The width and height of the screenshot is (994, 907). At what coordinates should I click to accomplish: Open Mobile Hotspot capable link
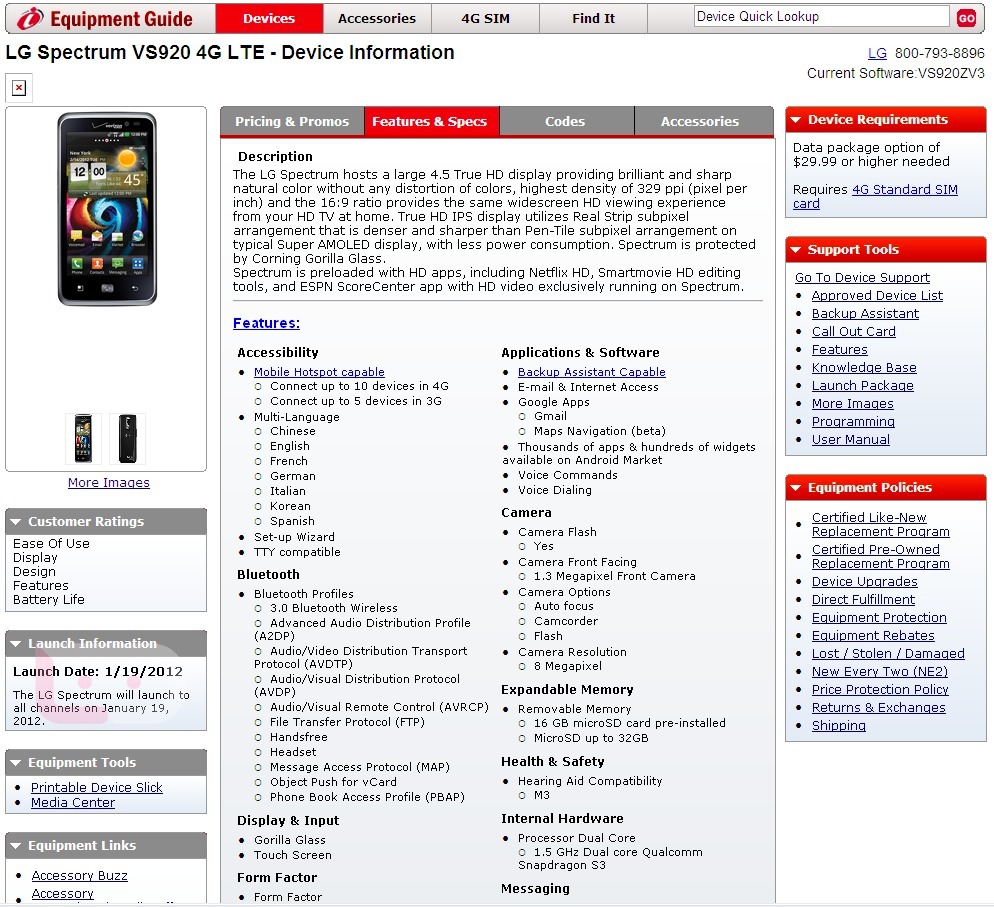[x=319, y=372]
